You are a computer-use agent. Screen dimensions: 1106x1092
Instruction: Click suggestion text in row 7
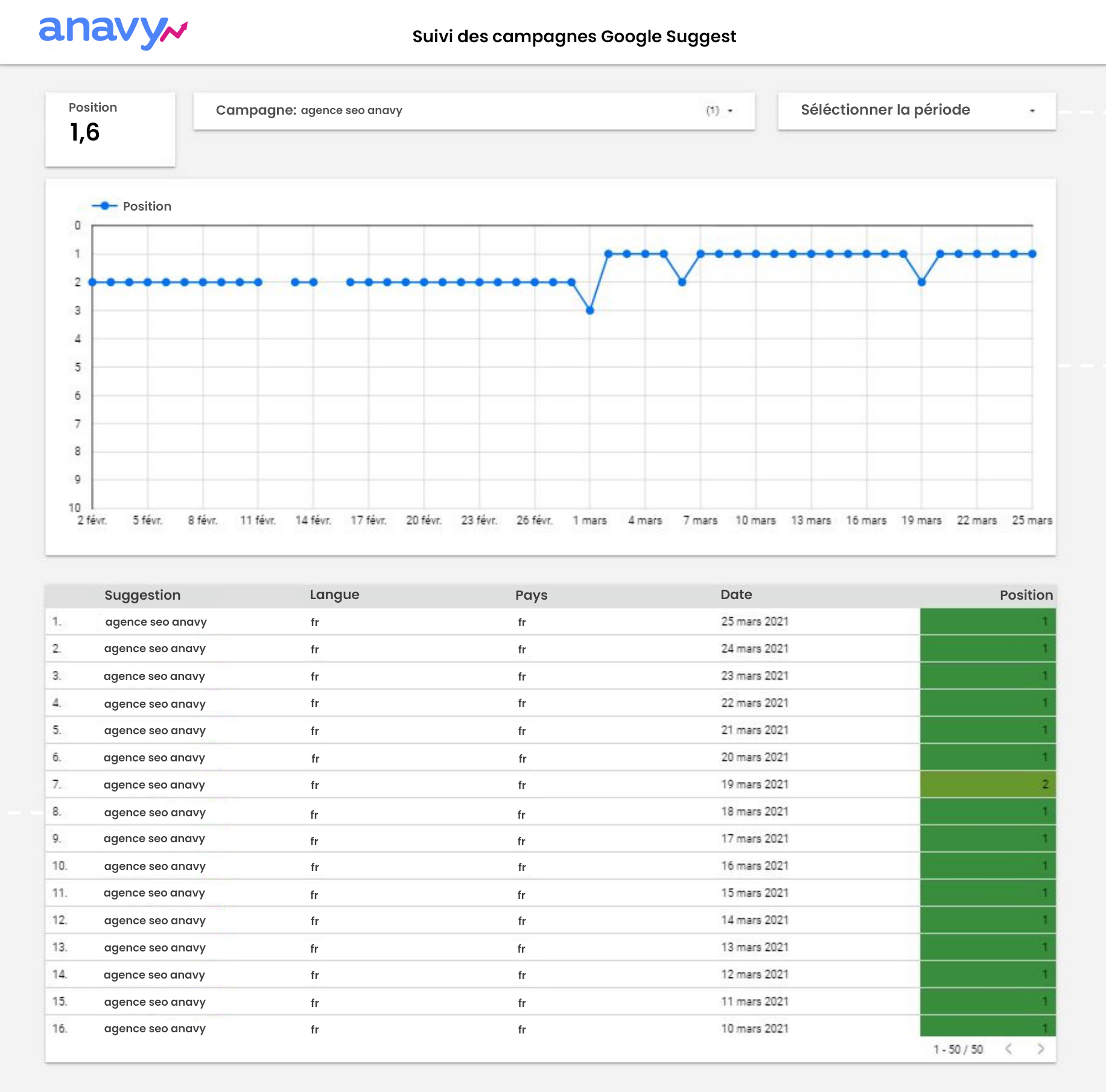point(154,785)
